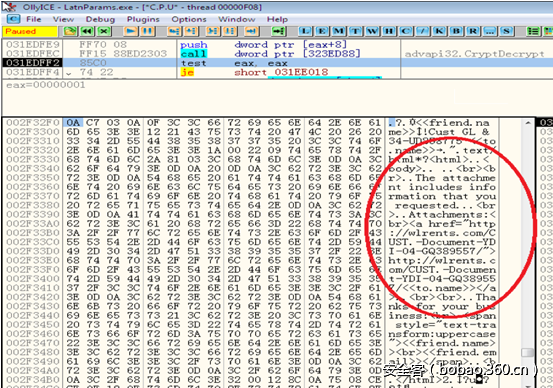
Task: Open the Window menu
Action: (x=237, y=19)
